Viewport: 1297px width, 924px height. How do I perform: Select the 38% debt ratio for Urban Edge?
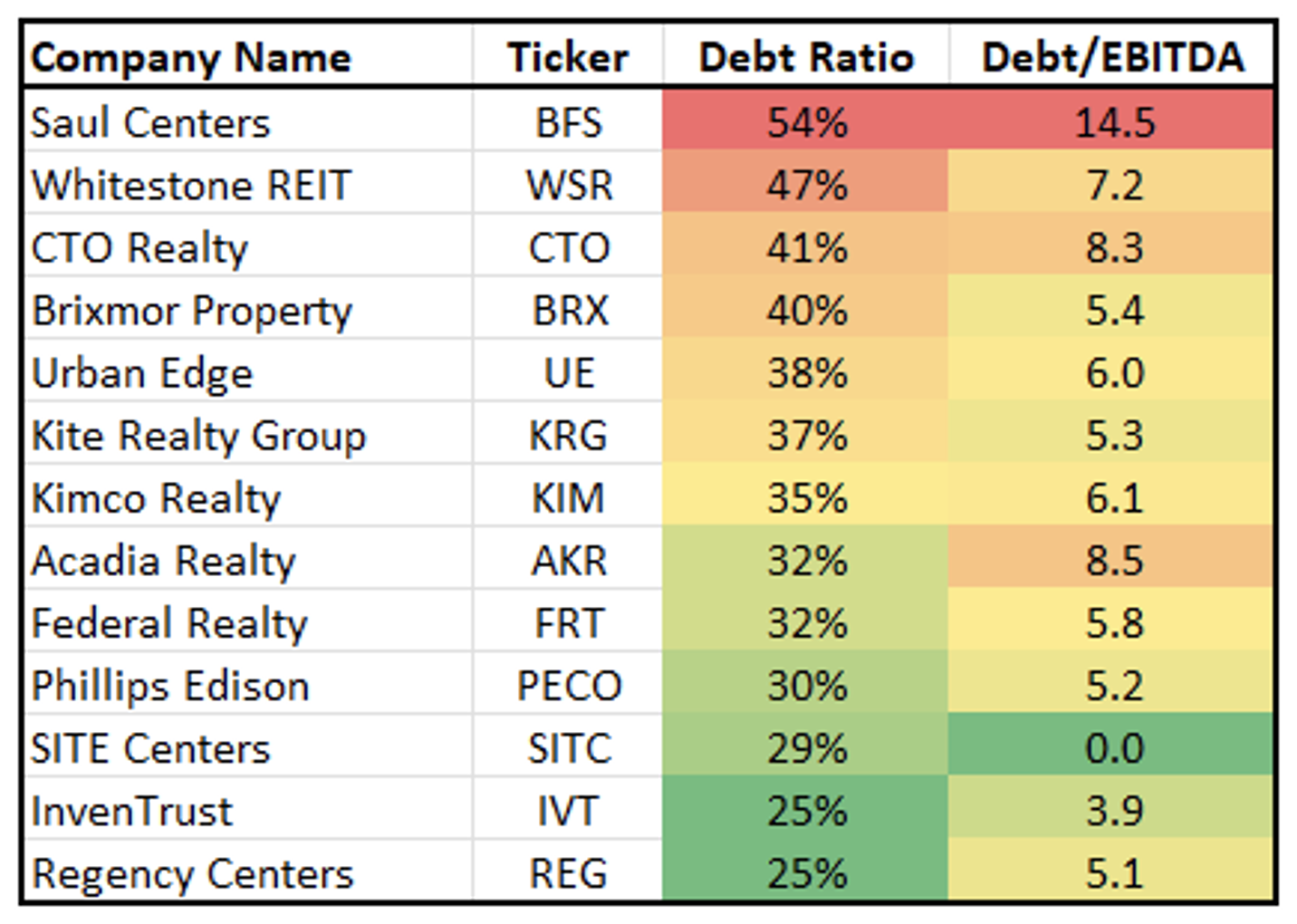pos(806,373)
